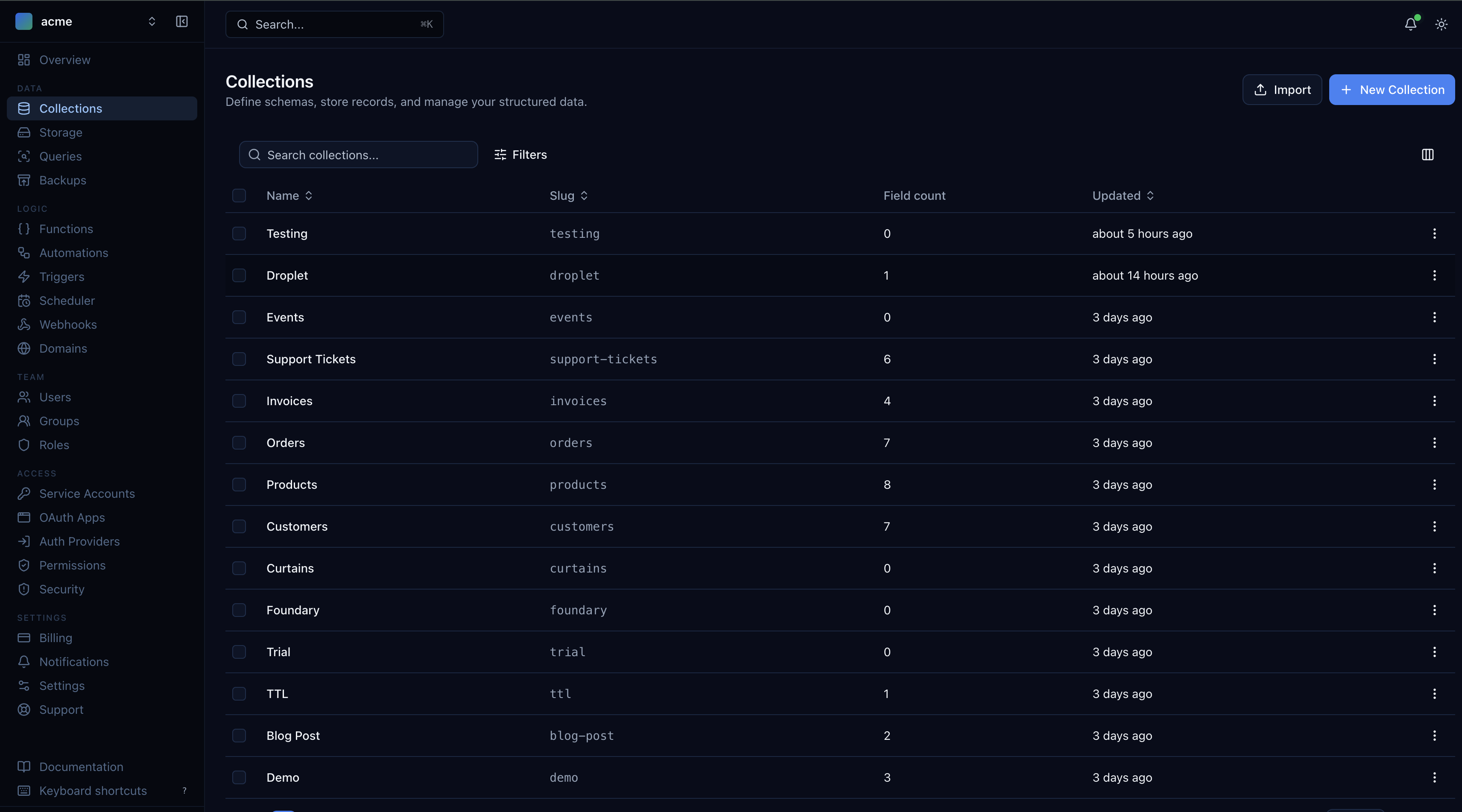Select the Webhooks sidebar icon
This screenshot has height=812, width=1462.
24,324
